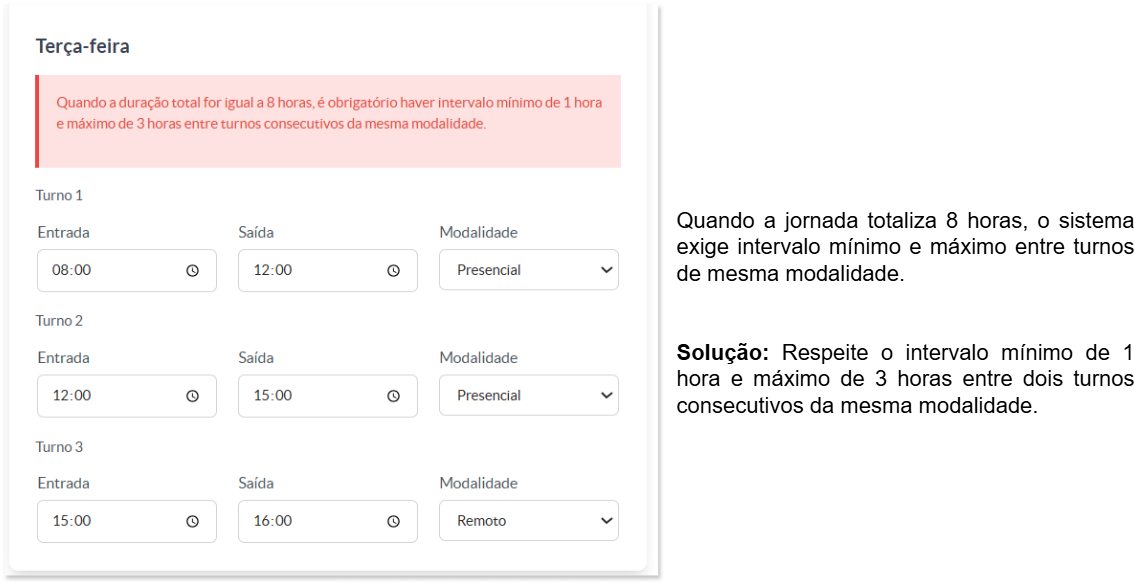Select Turno 1 Saída time 12:00
Viewport: 1134px width, 583px height.
328,271
